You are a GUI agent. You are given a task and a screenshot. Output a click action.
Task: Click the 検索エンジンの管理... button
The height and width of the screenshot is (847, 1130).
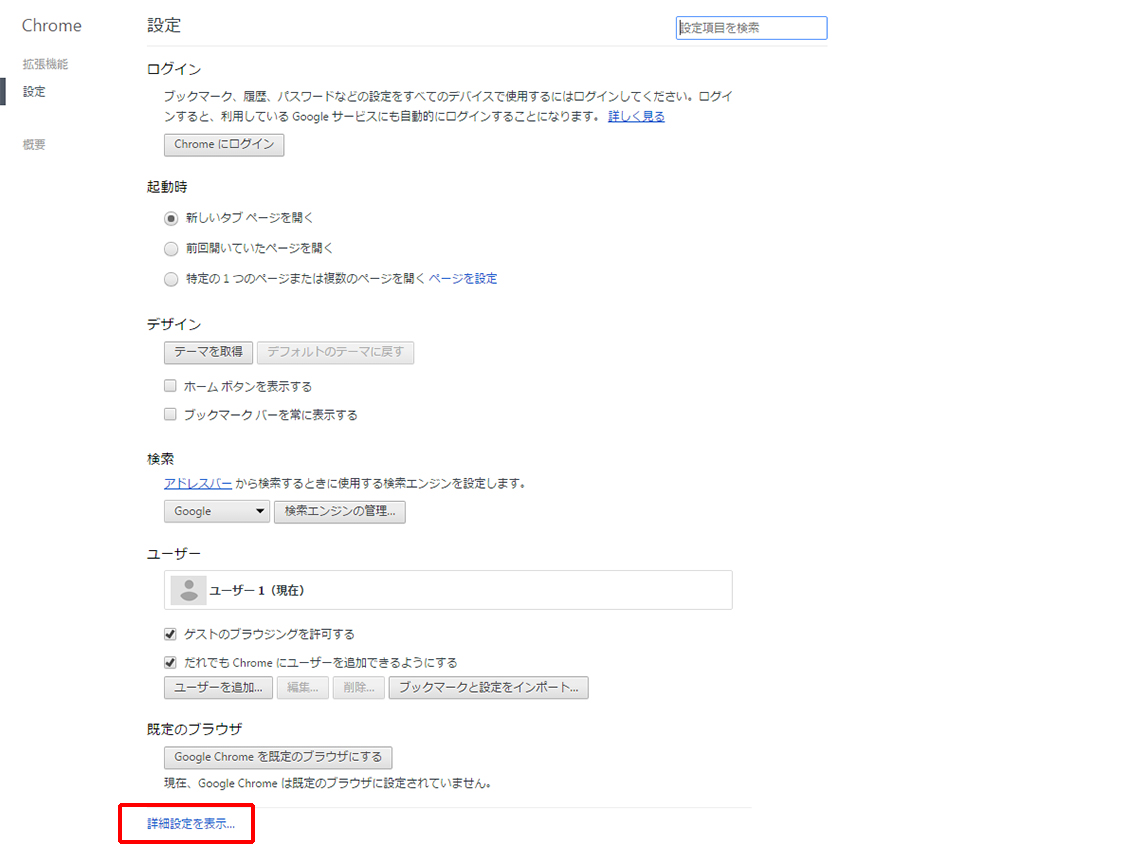tap(339, 511)
